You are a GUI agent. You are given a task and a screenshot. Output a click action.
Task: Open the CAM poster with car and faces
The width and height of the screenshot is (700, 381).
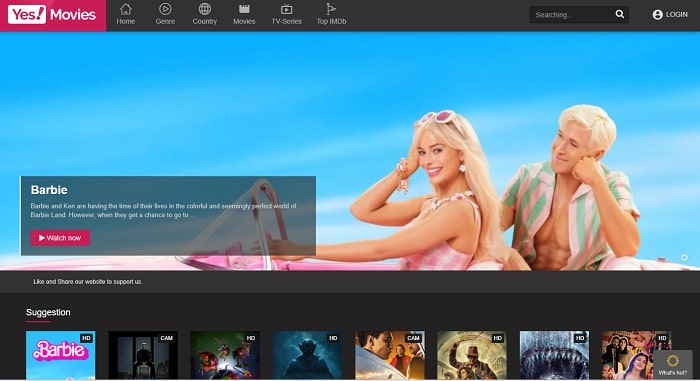pos(390,355)
